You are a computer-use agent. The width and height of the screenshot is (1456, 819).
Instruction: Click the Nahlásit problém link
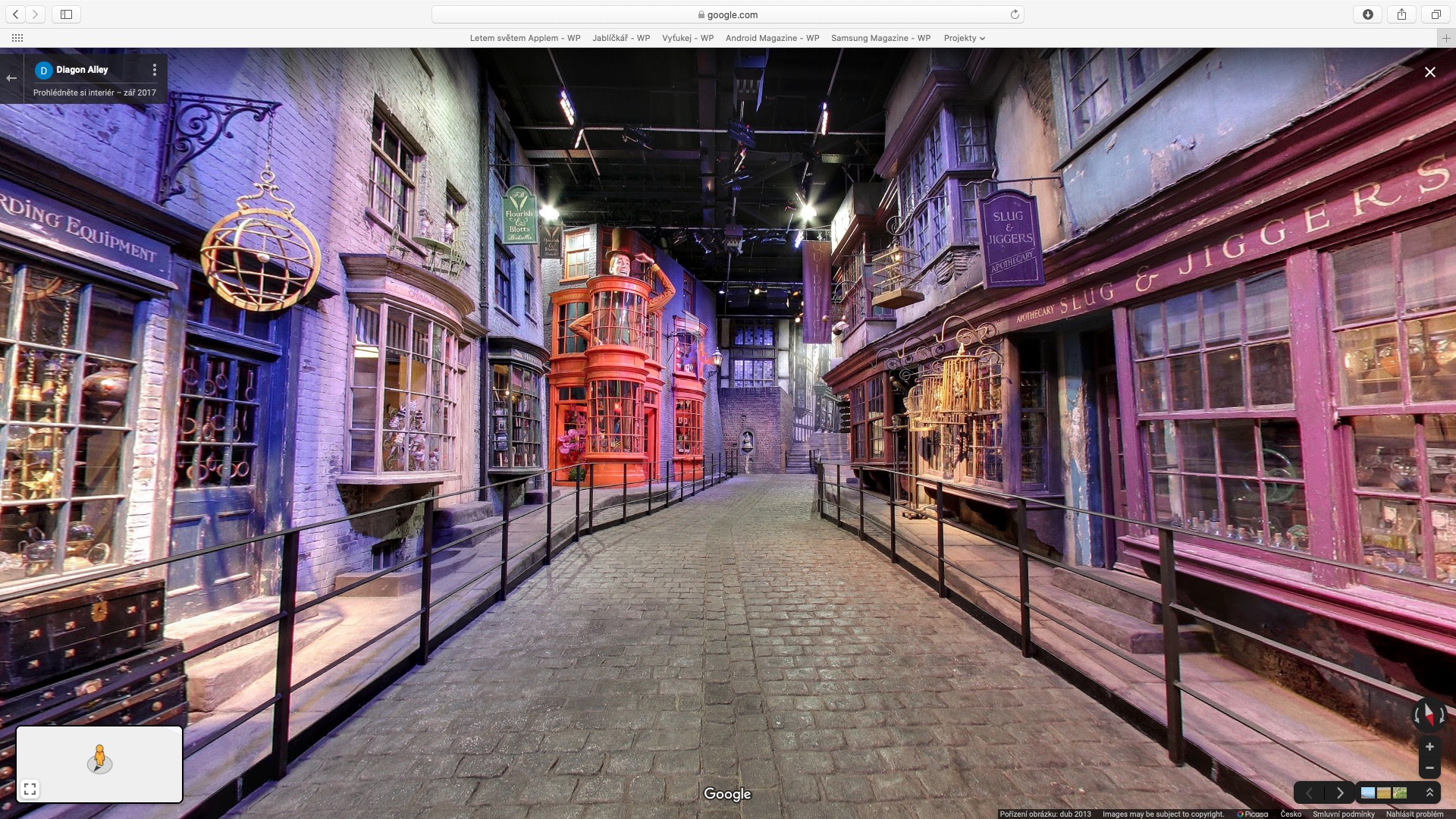1414,814
